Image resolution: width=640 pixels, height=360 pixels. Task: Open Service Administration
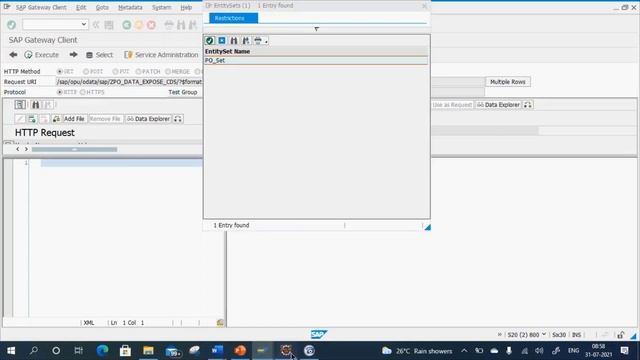(161, 55)
